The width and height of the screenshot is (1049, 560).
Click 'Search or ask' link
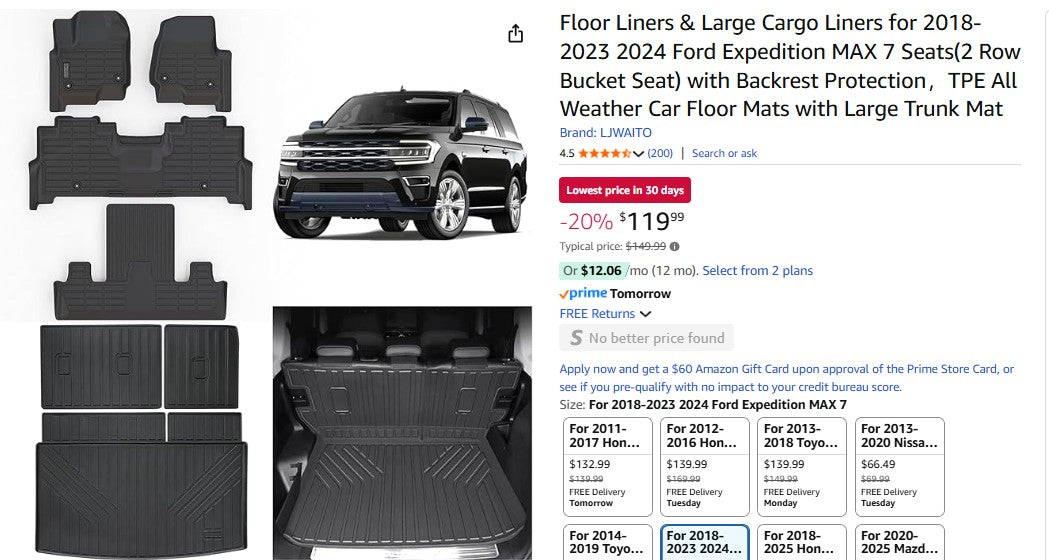[x=724, y=153]
